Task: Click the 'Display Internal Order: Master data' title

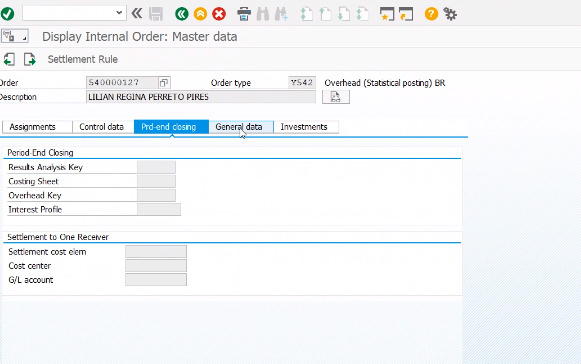Action: click(139, 37)
